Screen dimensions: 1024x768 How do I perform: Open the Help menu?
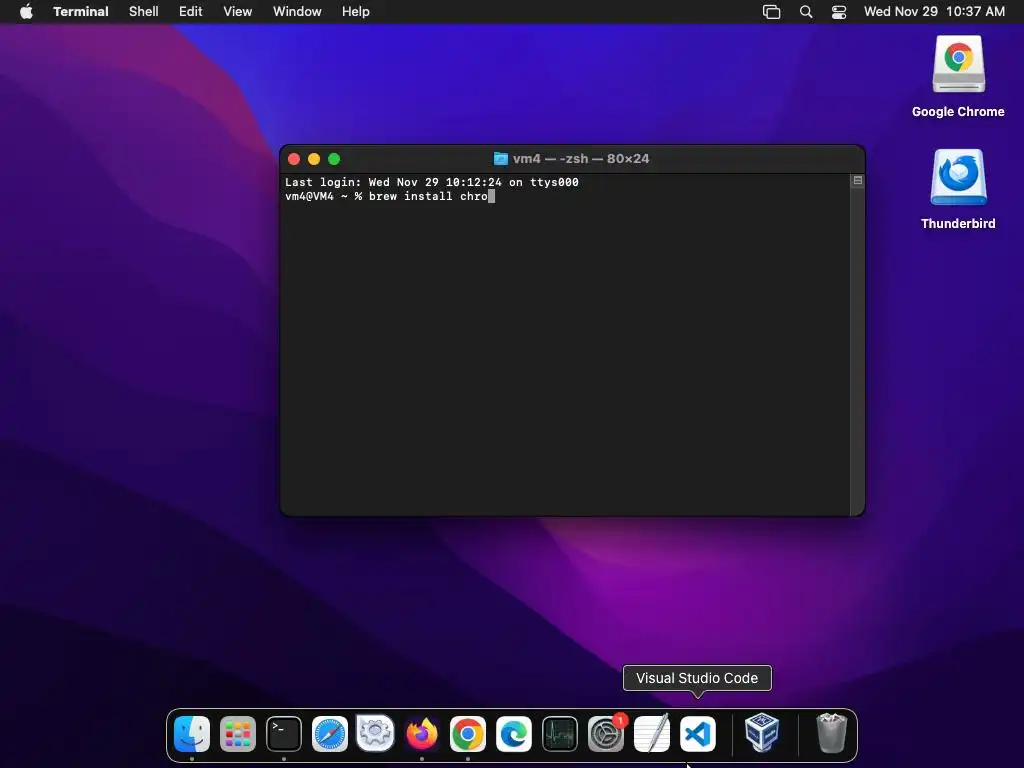point(356,11)
